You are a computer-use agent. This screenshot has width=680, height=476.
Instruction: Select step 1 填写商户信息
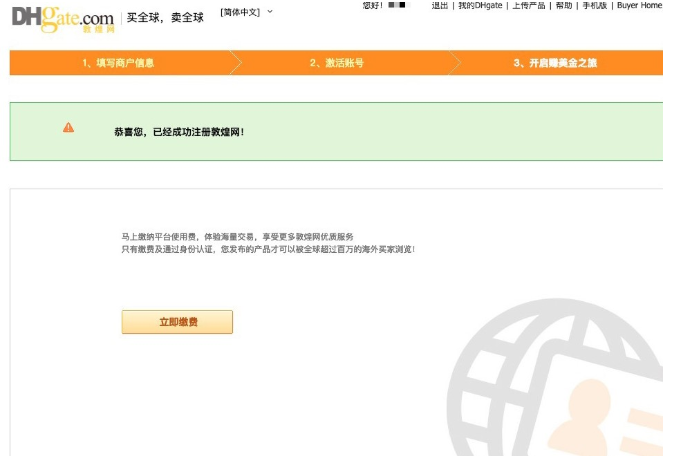point(118,63)
